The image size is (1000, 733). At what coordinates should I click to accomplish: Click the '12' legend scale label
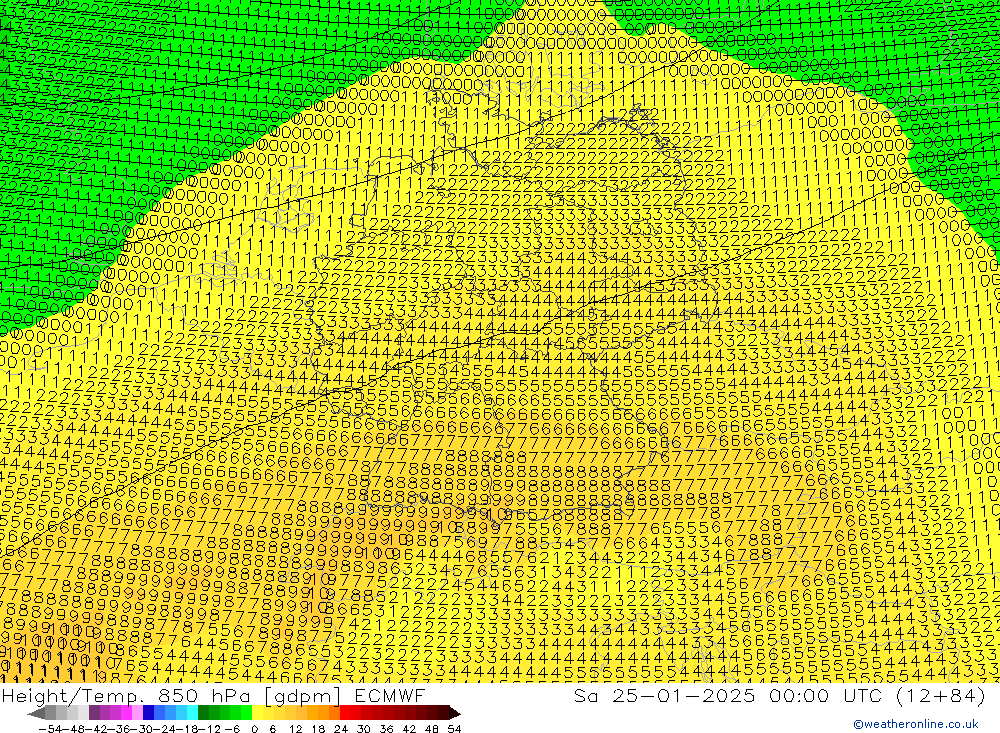click(x=295, y=729)
